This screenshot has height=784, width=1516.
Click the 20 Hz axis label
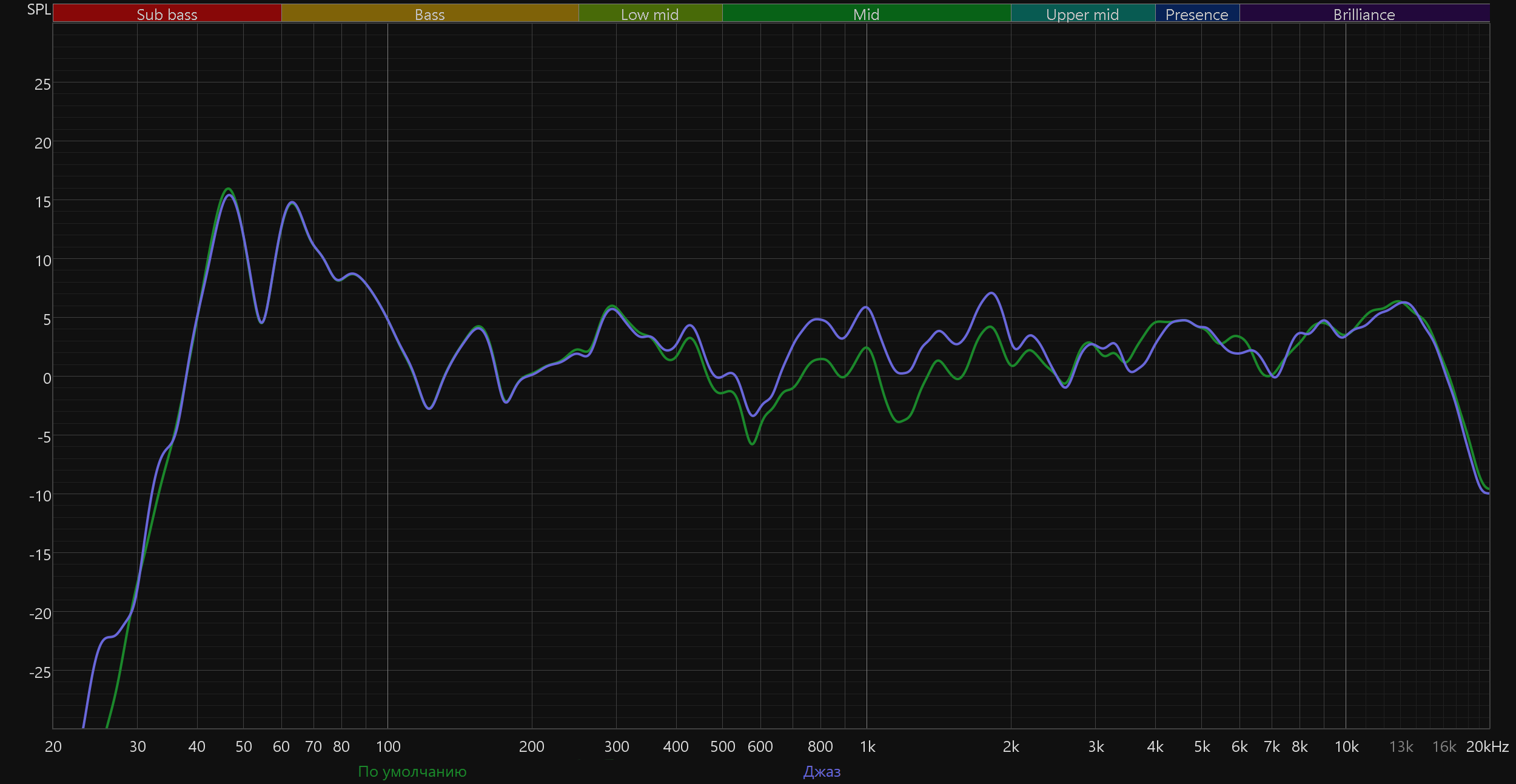click(53, 746)
